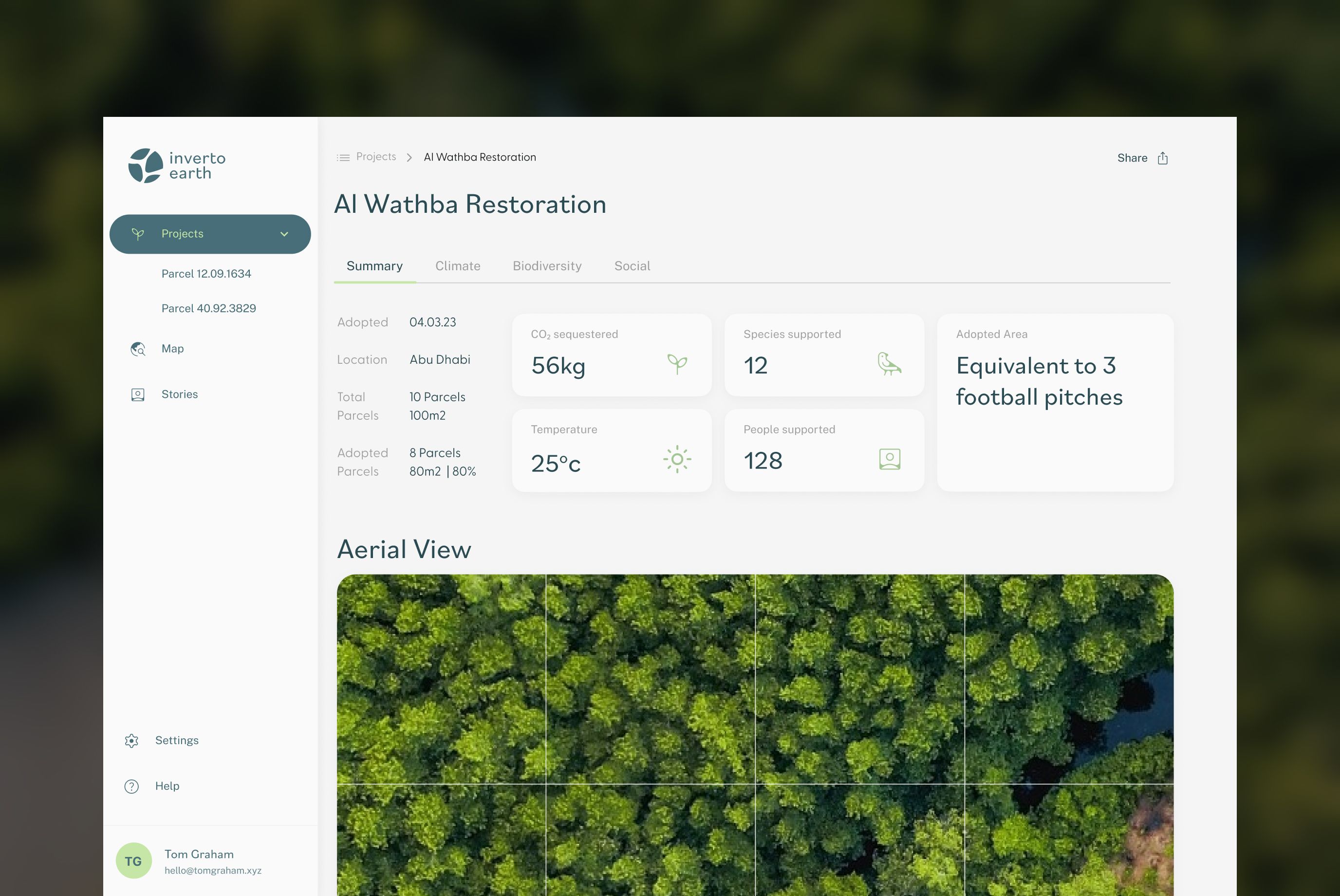Click the top-left aerial view grid tile
The height and width of the screenshot is (896, 1340).
click(441, 679)
